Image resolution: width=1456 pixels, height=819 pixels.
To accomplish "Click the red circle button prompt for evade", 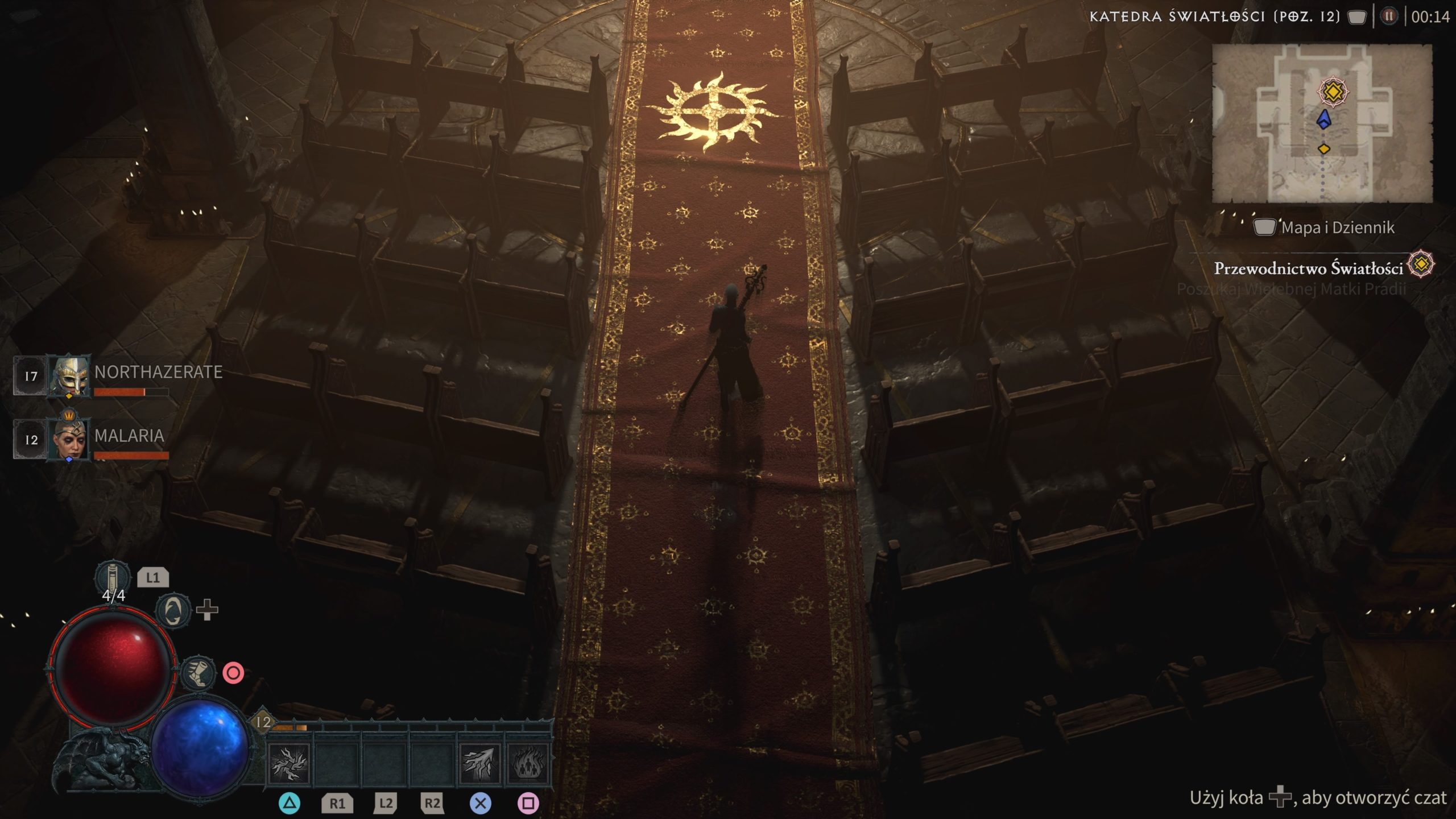I will click(233, 673).
